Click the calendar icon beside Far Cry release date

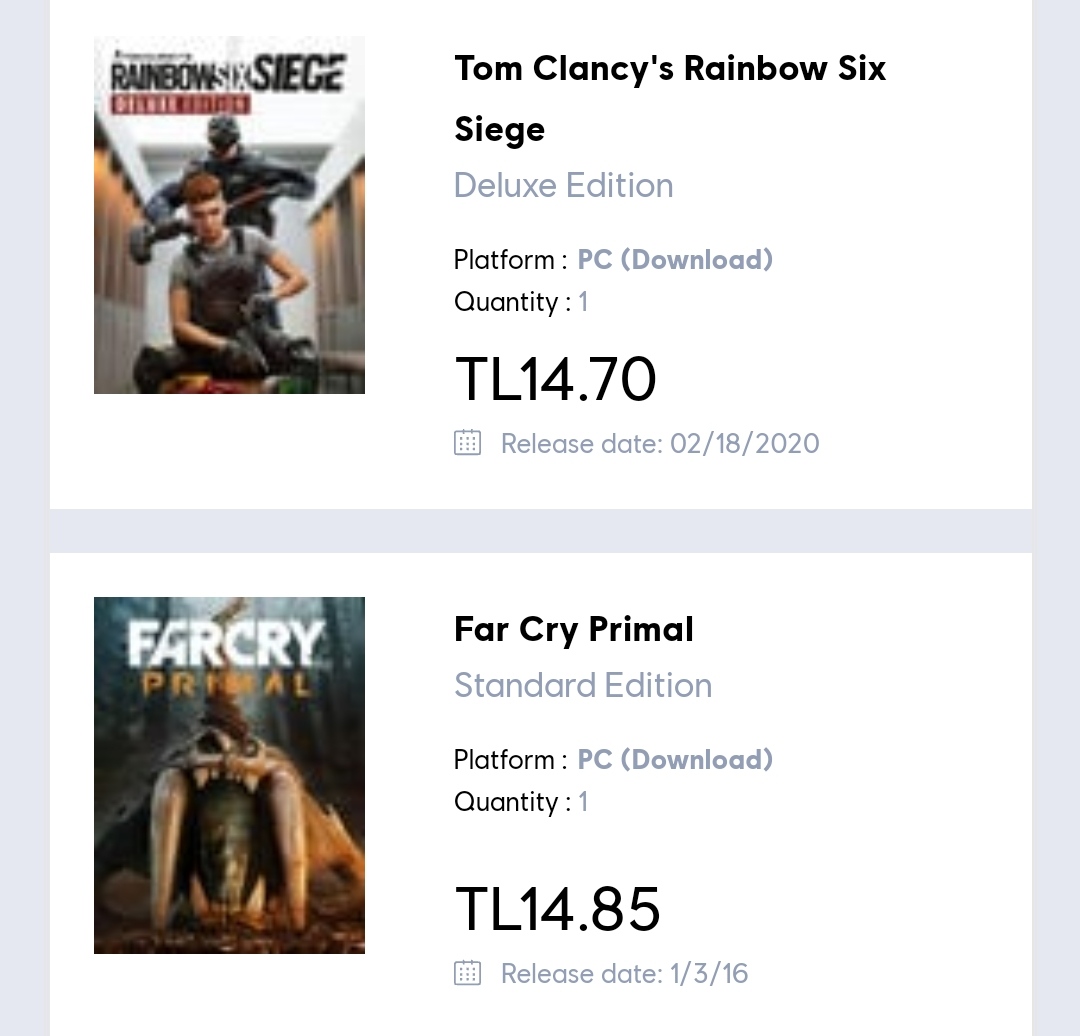coord(467,973)
